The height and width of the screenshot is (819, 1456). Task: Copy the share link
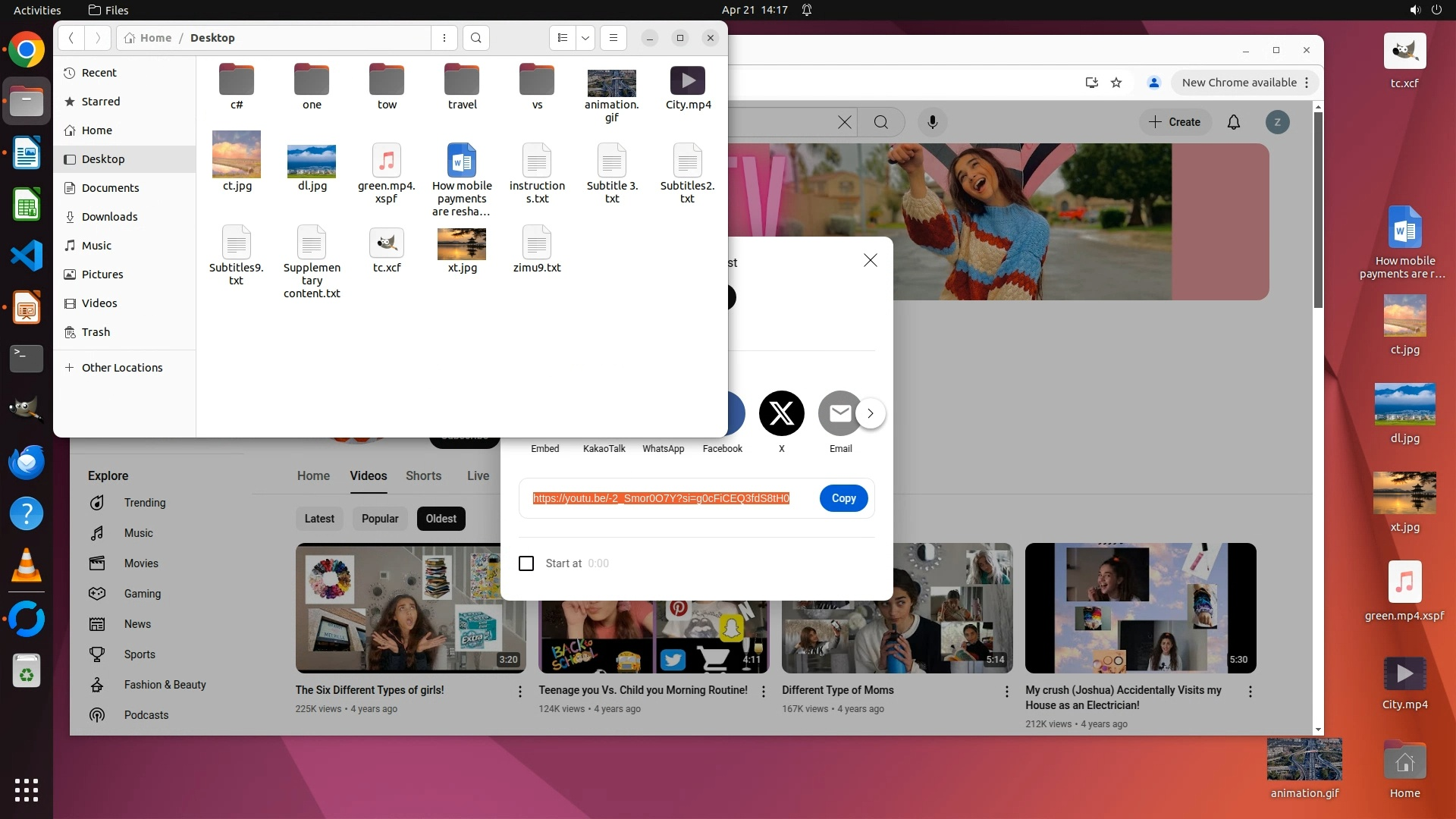tap(843, 498)
